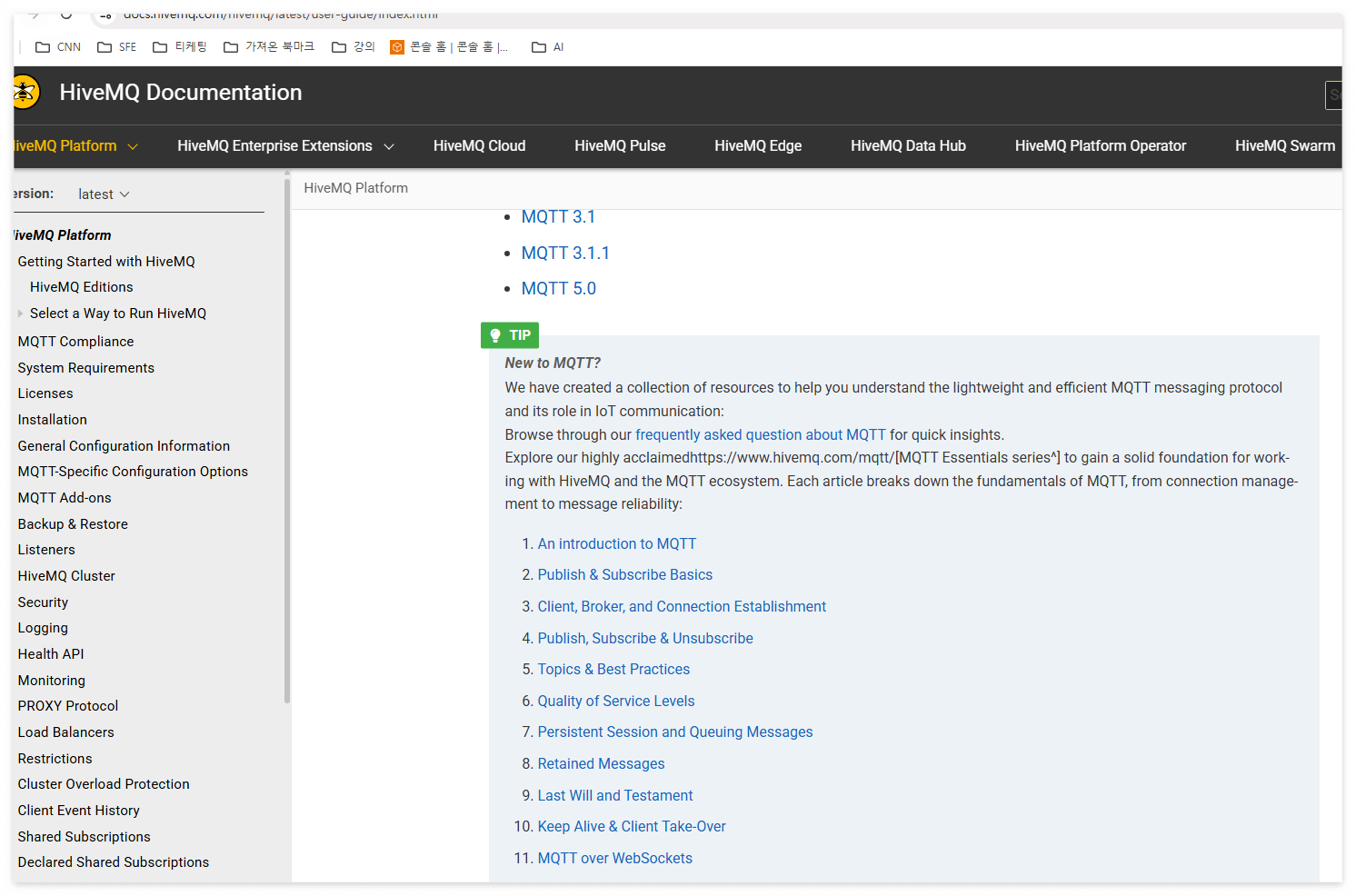Open 'Topics & Best Practices' link
This screenshot has height=896, width=1356.
(613, 670)
